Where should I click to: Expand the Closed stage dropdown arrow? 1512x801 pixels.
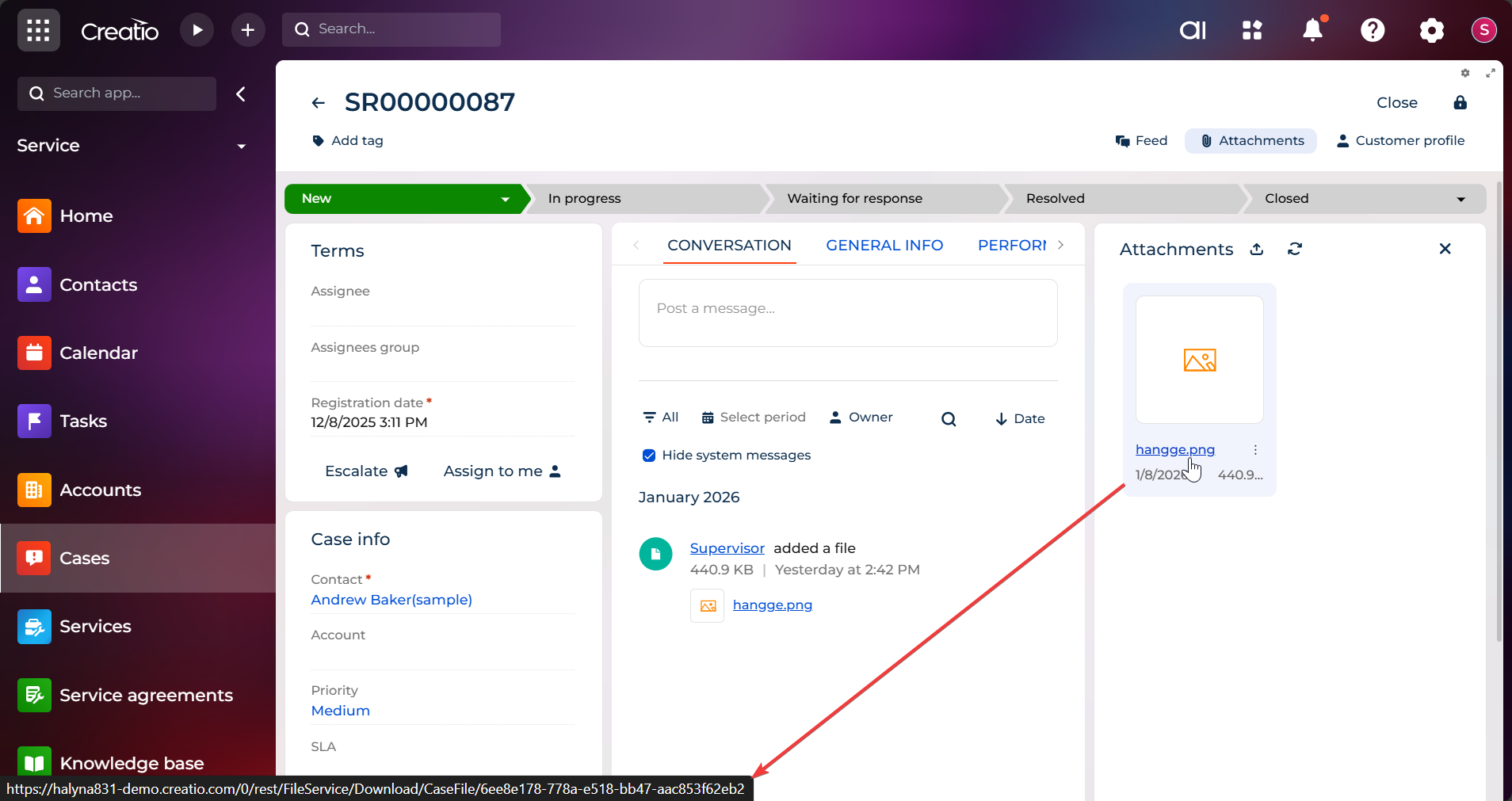point(1460,199)
